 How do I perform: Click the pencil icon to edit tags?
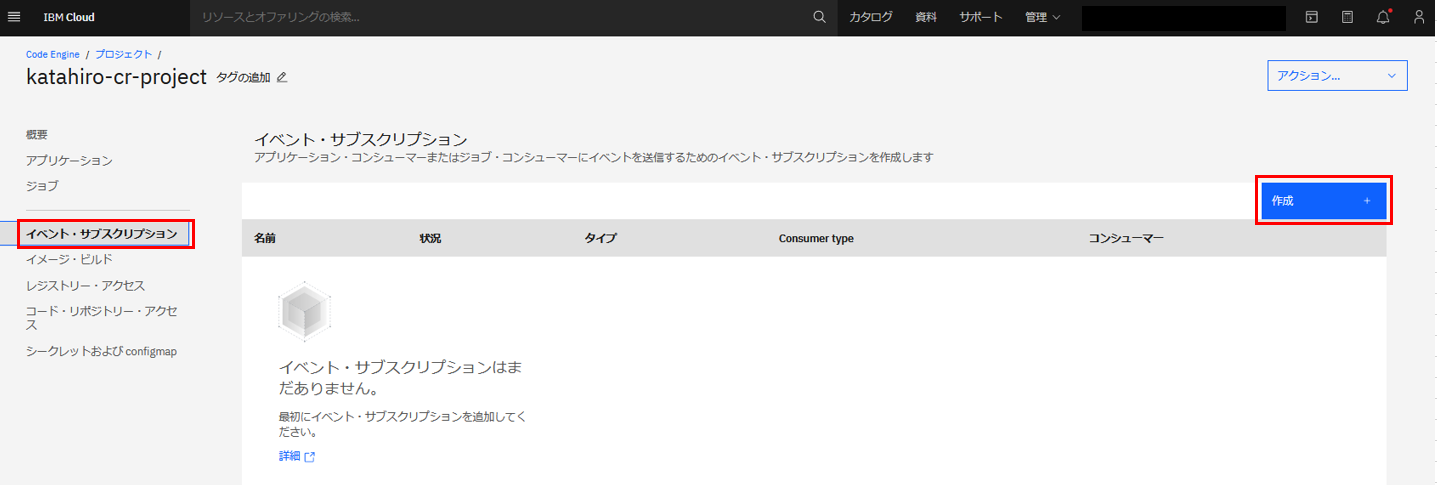282,77
